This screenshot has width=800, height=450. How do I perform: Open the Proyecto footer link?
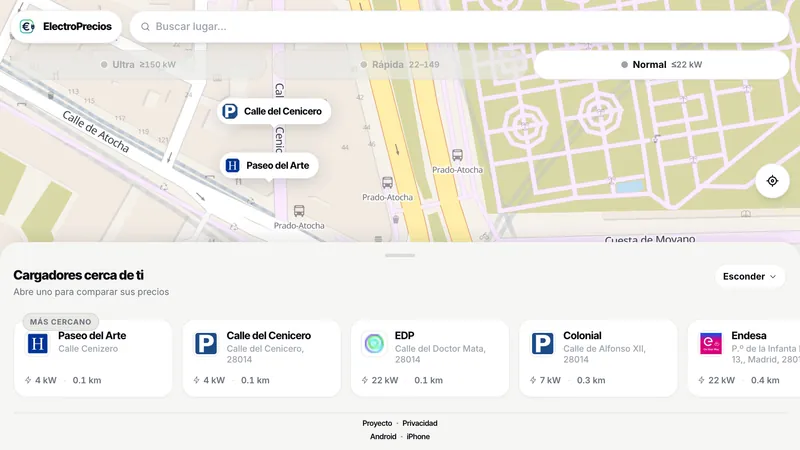[377, 423]
